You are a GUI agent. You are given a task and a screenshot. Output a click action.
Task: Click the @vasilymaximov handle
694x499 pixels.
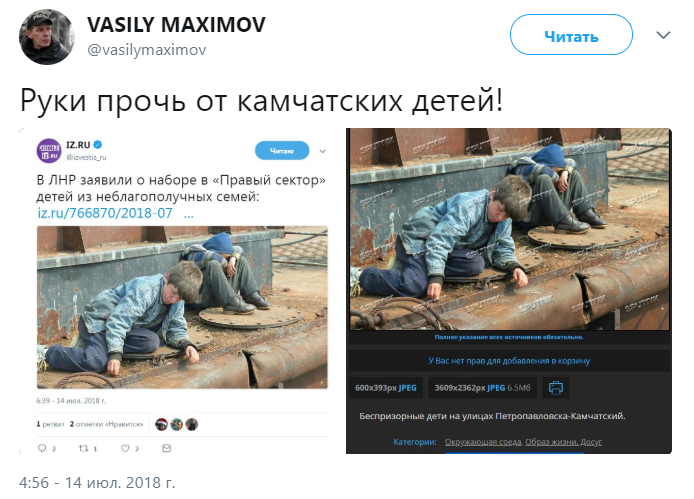coord(147,50)
